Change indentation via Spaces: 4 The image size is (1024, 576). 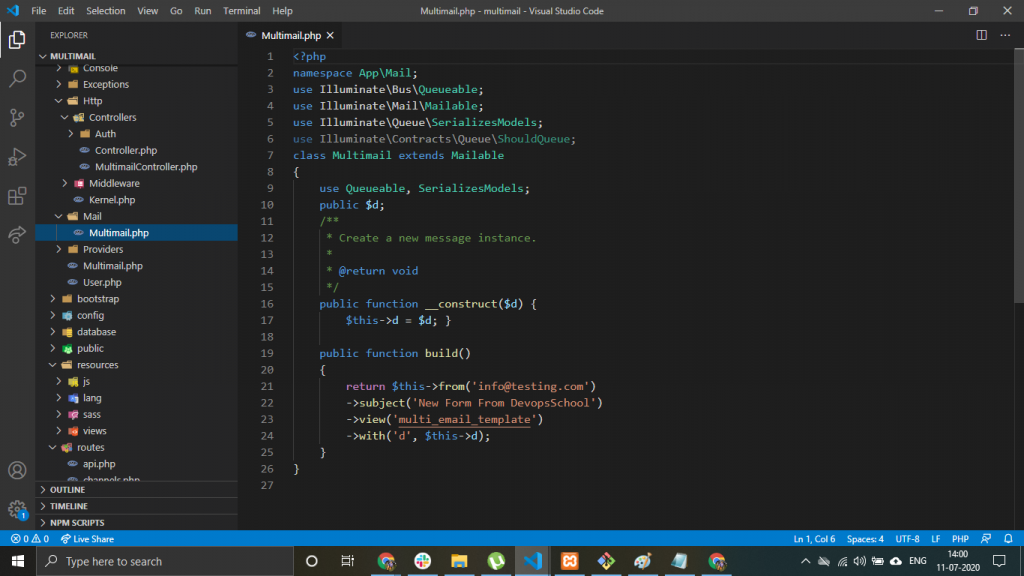pyautogui.click(x=865, y=539)
